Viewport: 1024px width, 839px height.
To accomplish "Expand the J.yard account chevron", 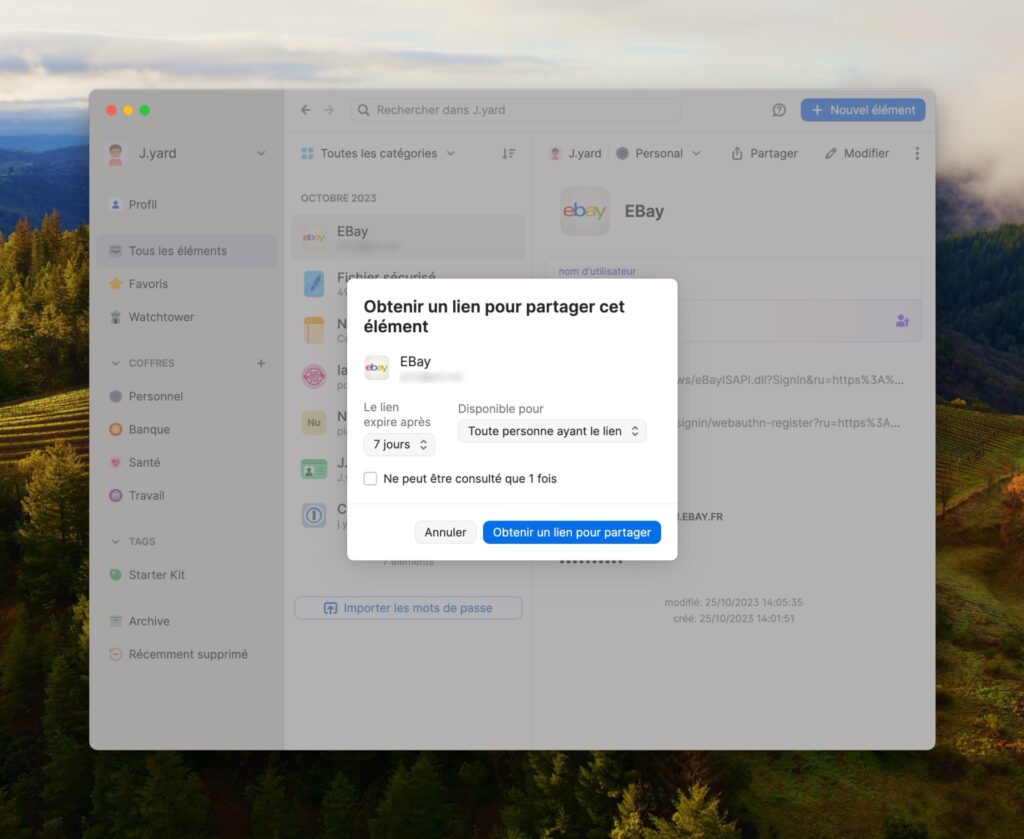I will click(x=261, y=153).
